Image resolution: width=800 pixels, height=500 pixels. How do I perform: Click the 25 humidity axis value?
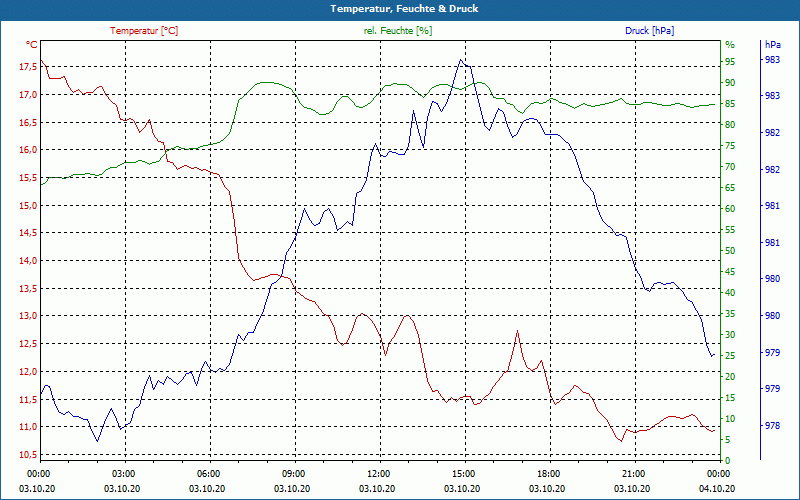coord(730,356)
